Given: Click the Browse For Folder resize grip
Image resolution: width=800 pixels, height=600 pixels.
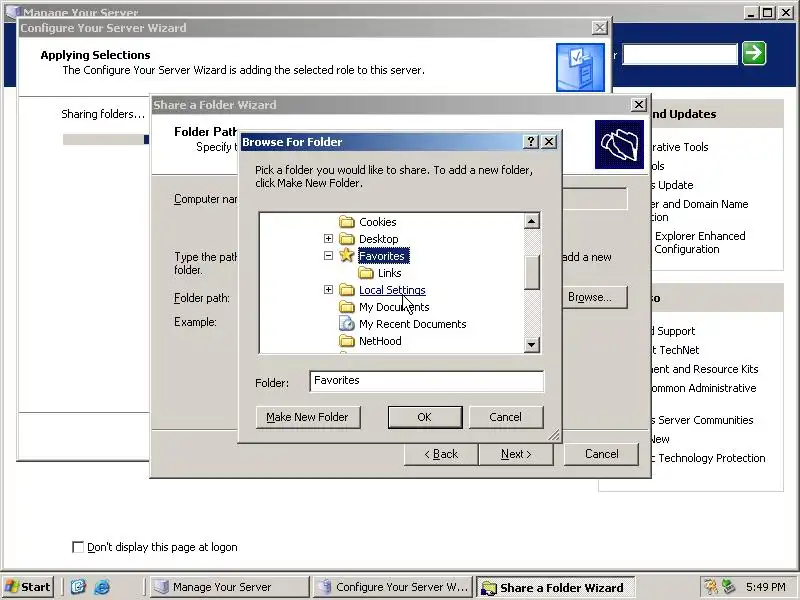Looking at the screenshot, I should [x=554, y=435].
